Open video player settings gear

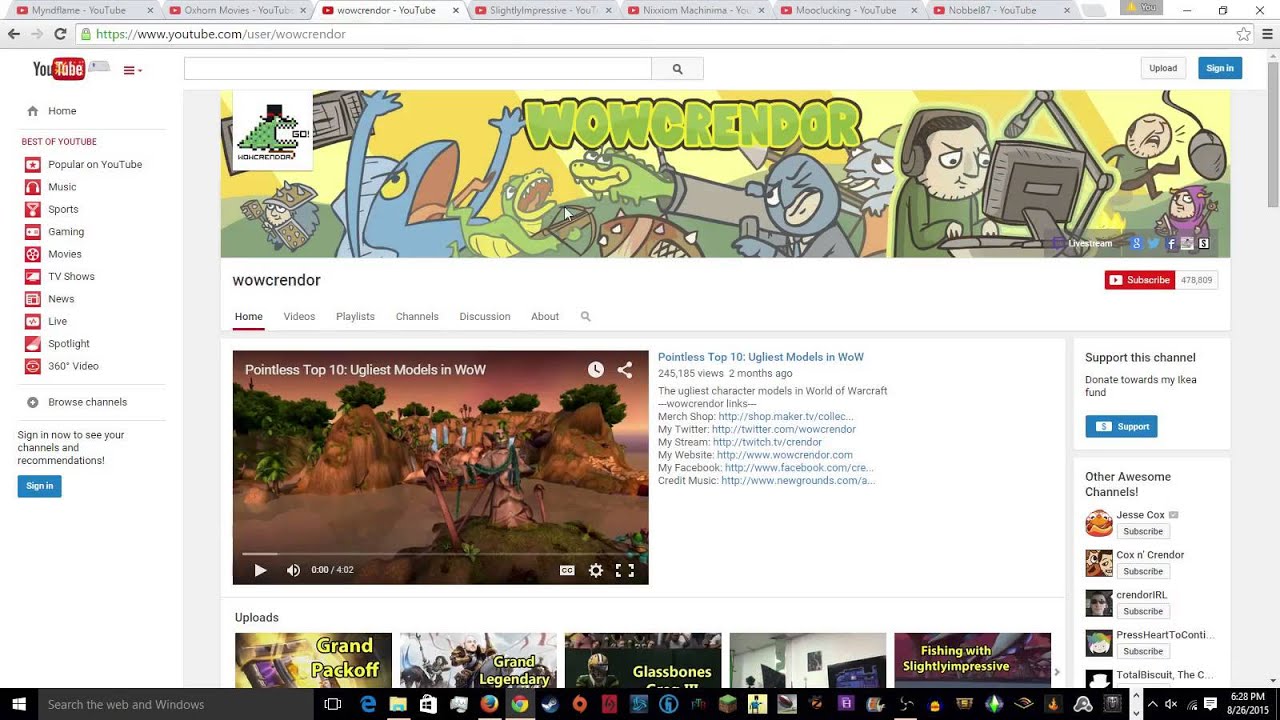596,570
